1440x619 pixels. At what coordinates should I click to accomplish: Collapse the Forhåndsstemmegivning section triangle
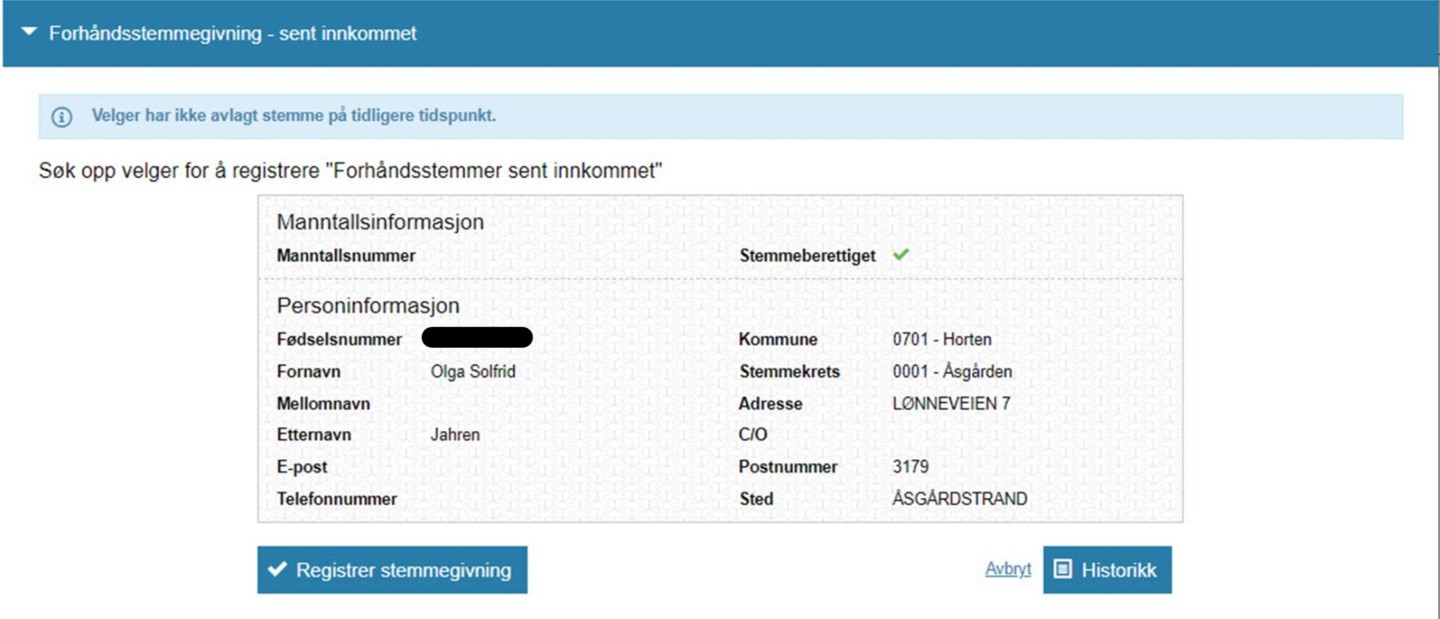click(29, 34)
